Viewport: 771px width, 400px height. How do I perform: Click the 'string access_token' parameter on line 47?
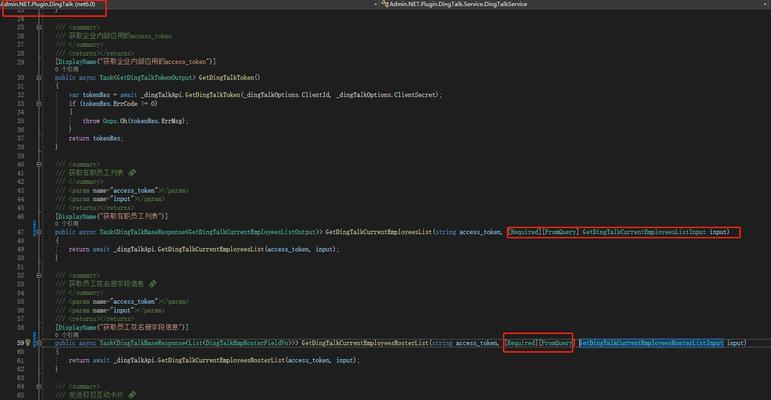pos(468,232)
